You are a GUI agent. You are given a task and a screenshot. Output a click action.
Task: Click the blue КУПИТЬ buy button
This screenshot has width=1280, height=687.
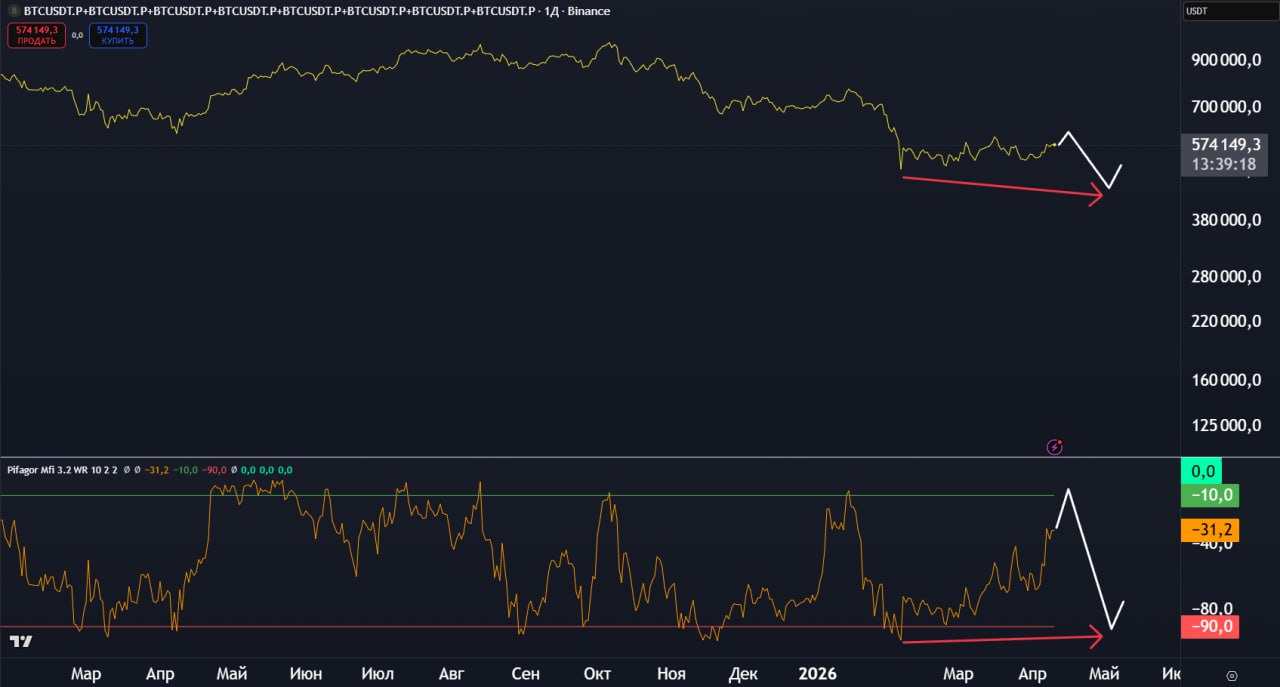tap(118, 35)
